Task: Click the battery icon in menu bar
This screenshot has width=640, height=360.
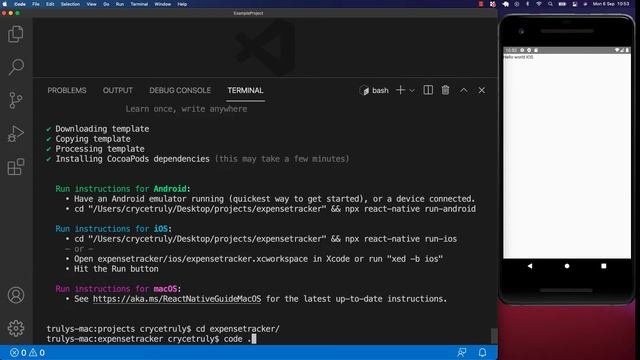Action: point(562,4)
